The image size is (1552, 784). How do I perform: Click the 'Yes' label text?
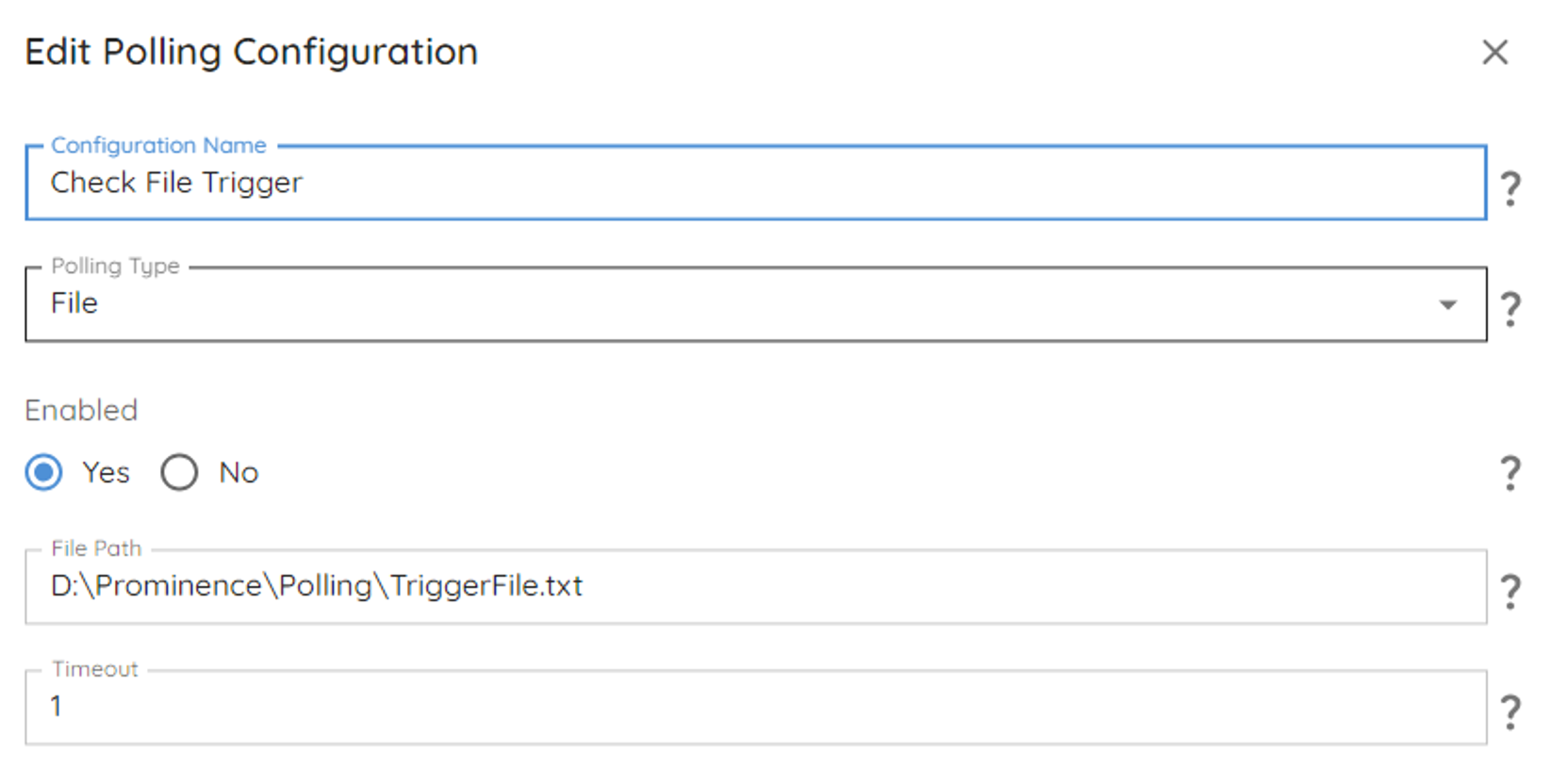click(x=106, y=472)
